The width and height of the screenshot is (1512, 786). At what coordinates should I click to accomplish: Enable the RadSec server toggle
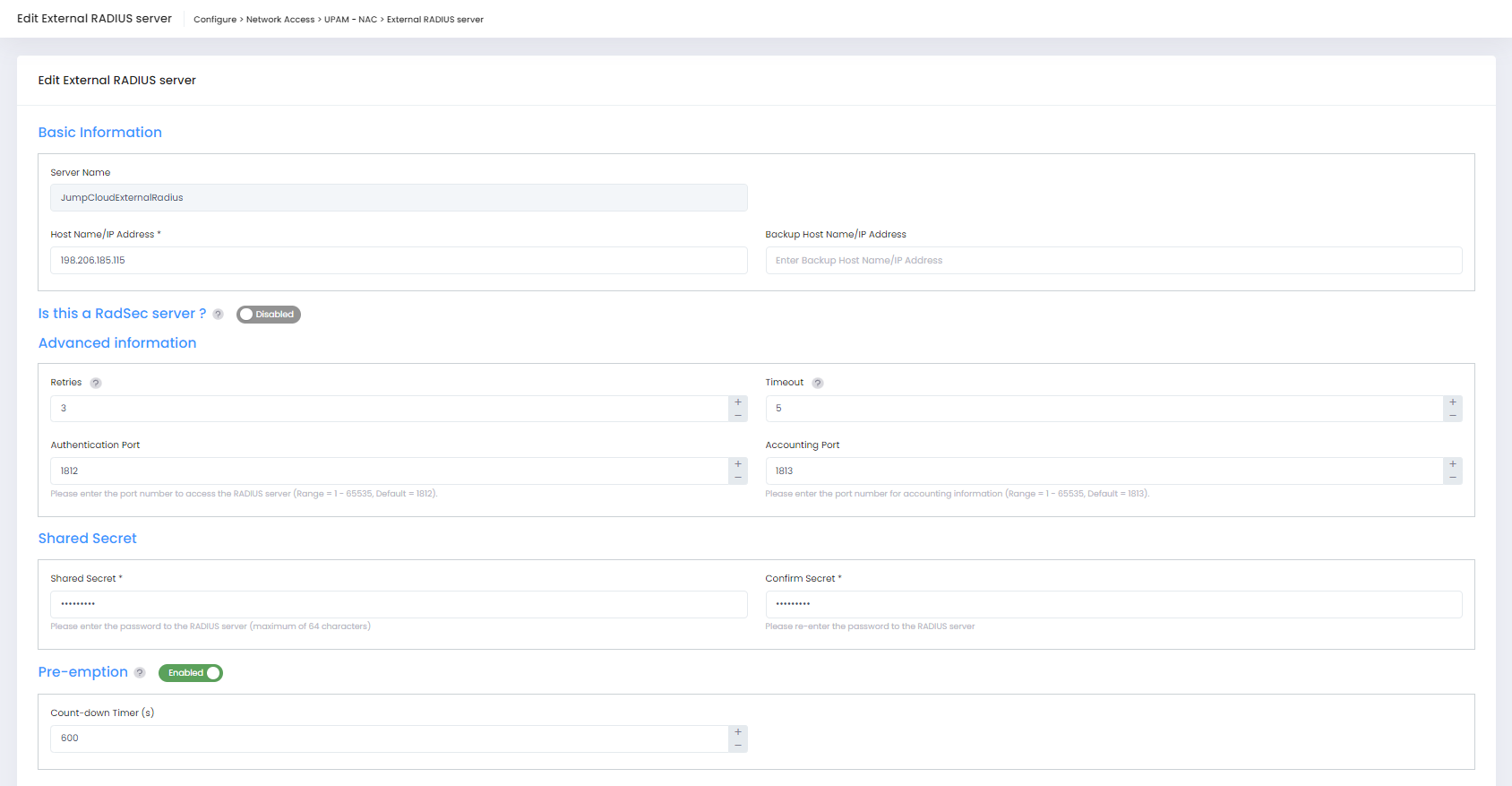coord(268,315)
